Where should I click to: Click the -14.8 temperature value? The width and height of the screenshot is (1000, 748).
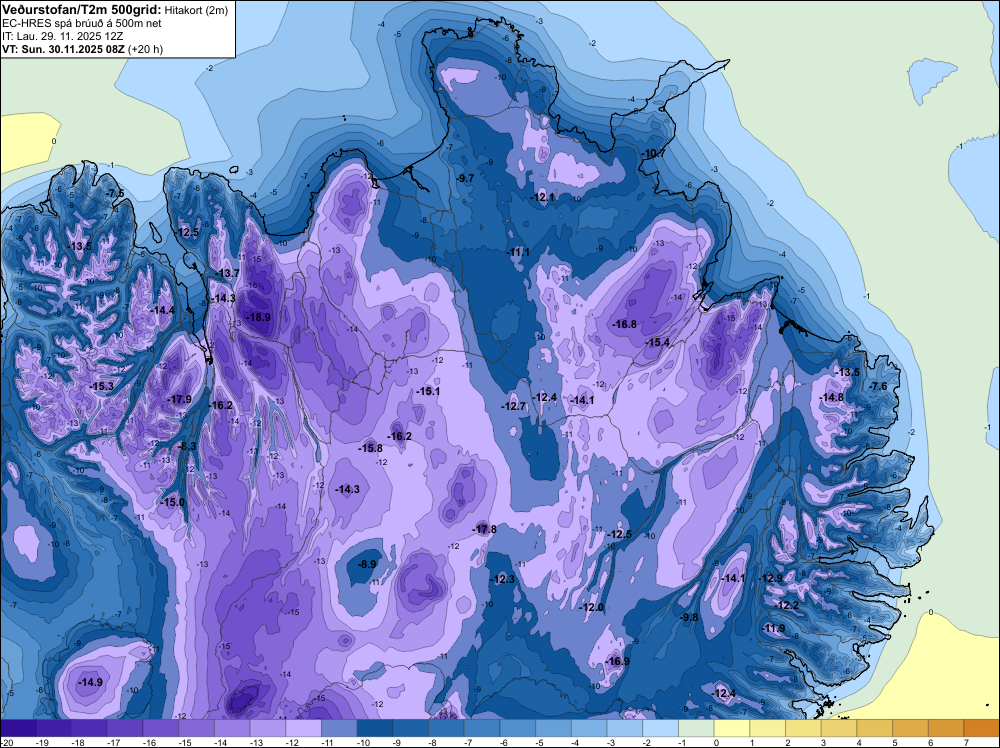tap(832, 397)
